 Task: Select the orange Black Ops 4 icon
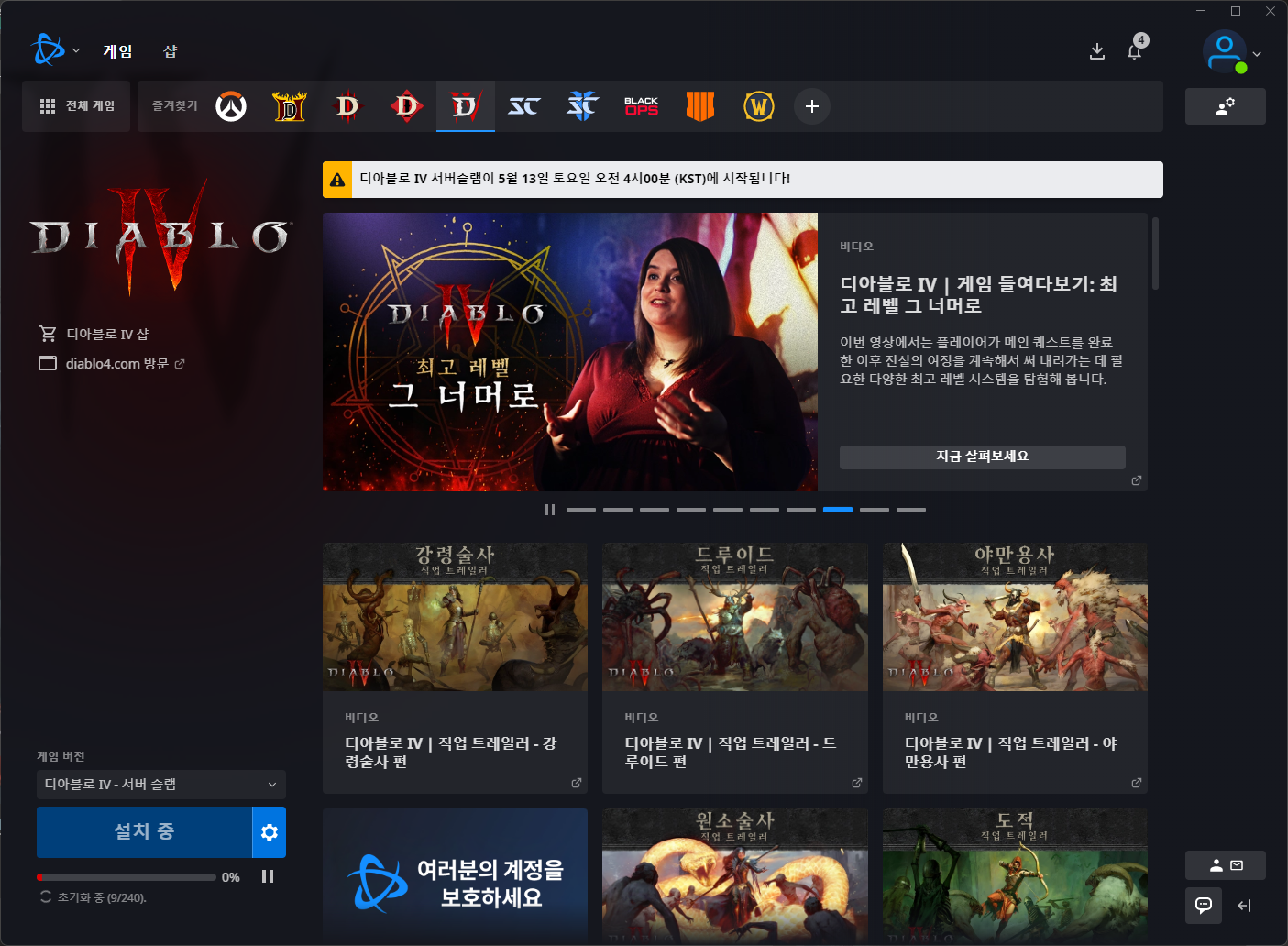(x=700, y=106)
